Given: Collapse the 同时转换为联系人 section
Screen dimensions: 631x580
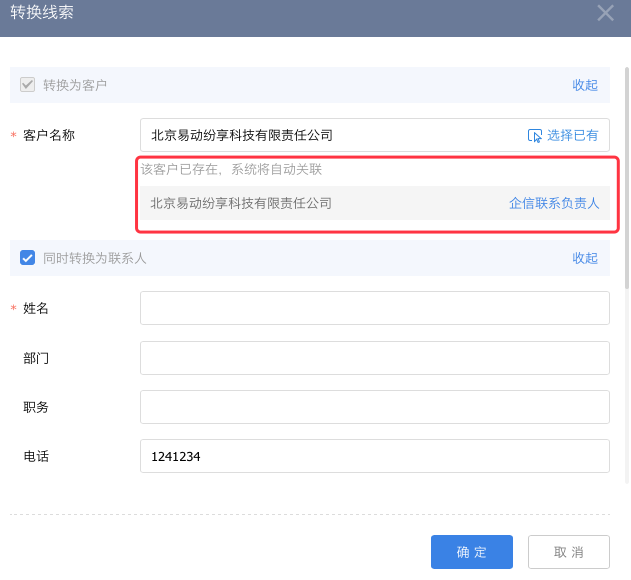Looking at the screenshot, I should (x=585, y=258).
